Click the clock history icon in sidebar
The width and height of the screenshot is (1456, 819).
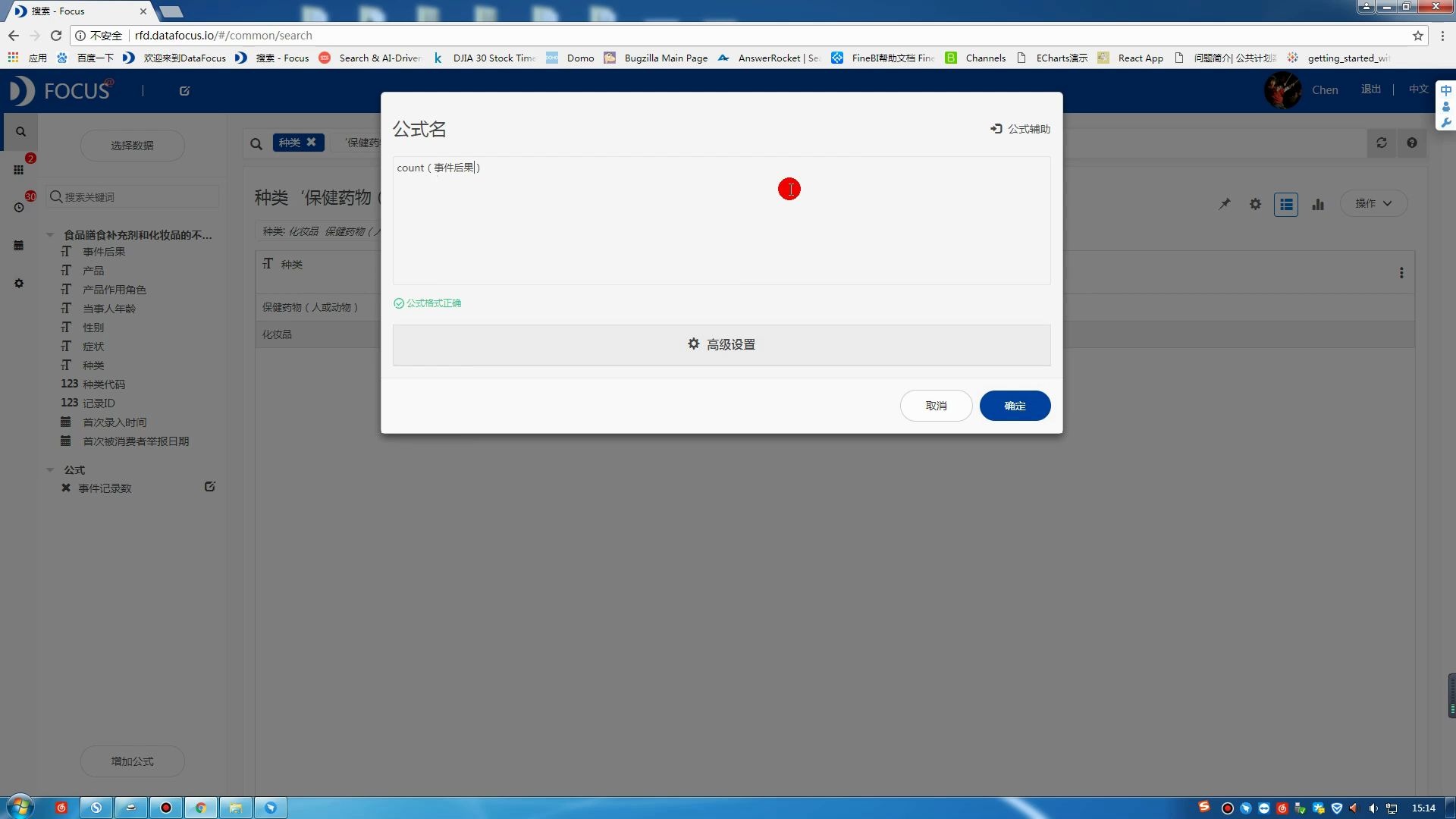tap(19, 207)
